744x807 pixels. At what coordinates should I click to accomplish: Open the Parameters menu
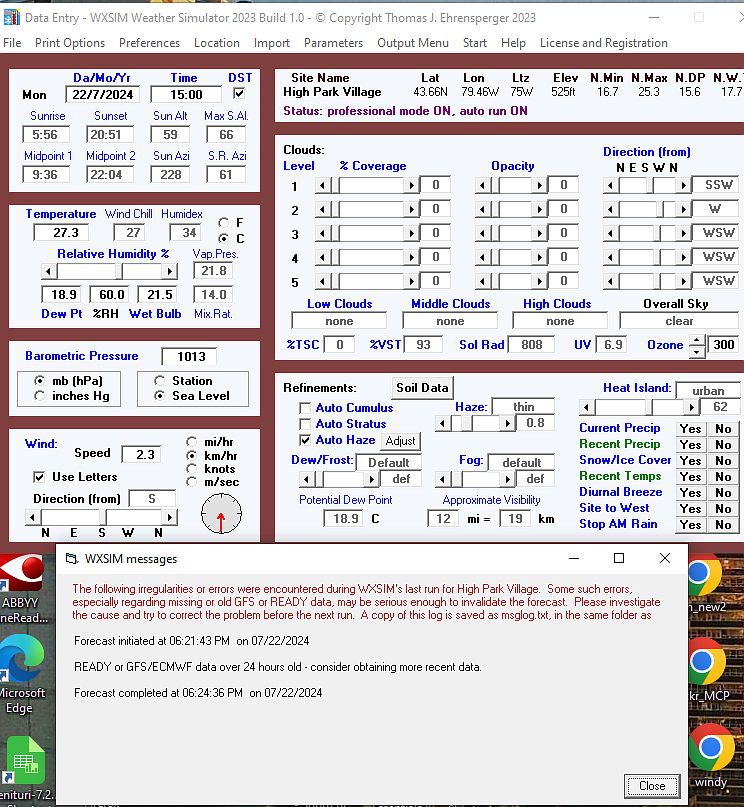333,43
